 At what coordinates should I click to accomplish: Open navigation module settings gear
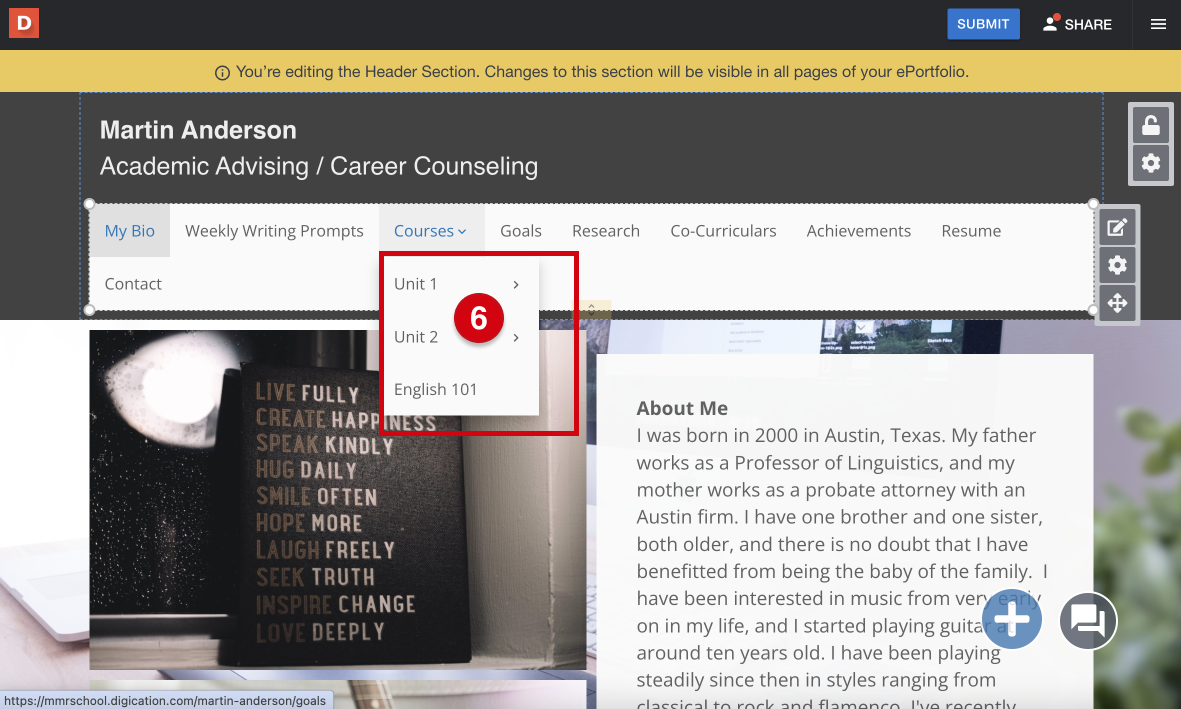1117,265
